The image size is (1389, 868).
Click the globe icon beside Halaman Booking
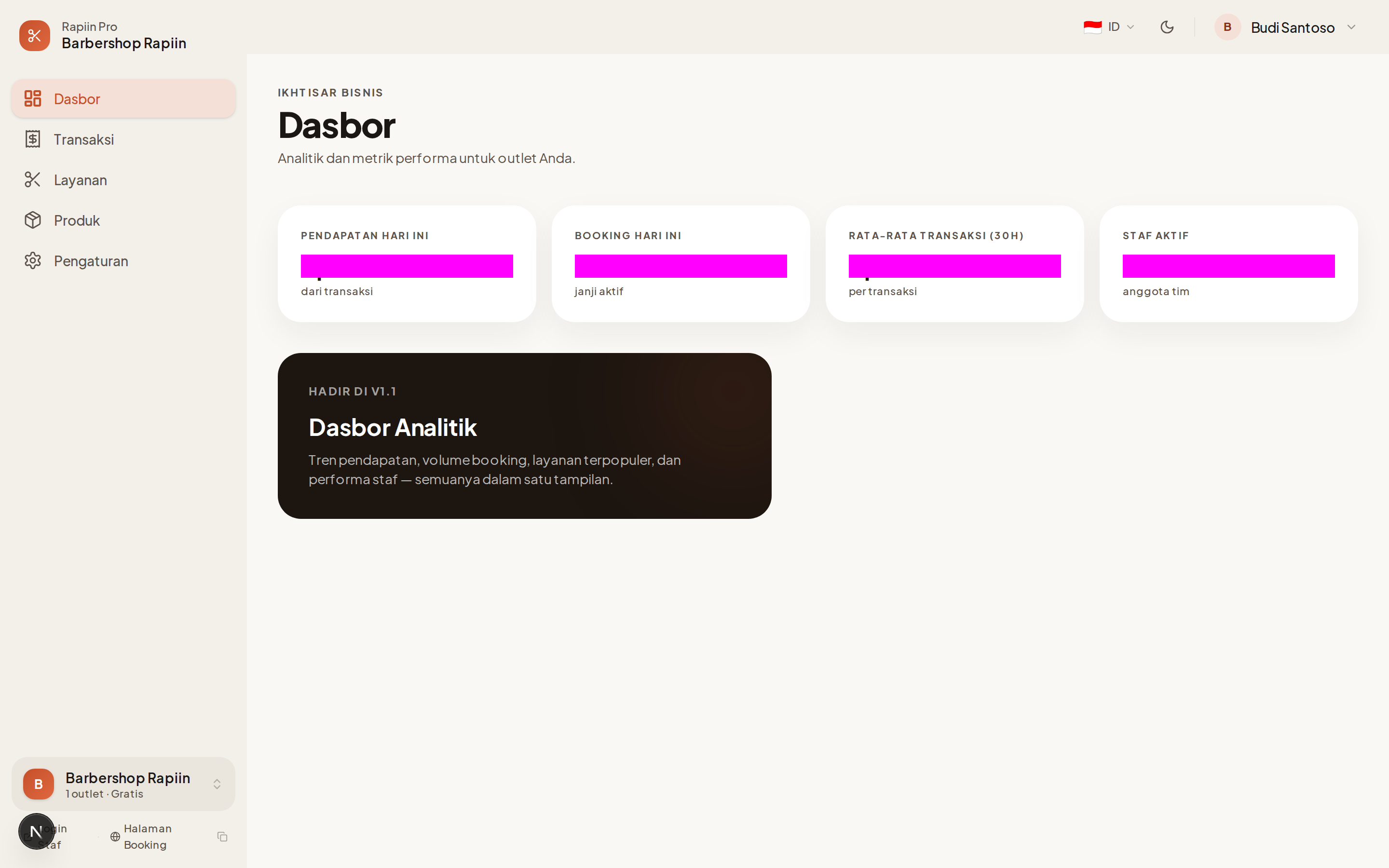pos(115,837)
